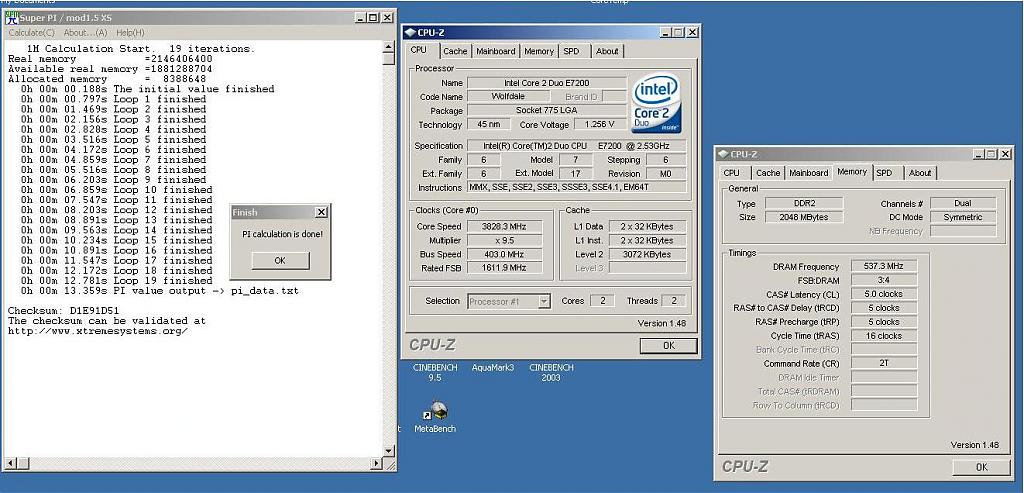Screen dimensions: 1024x493
Task: Click the Channels # value Dual
Action: 963,204
